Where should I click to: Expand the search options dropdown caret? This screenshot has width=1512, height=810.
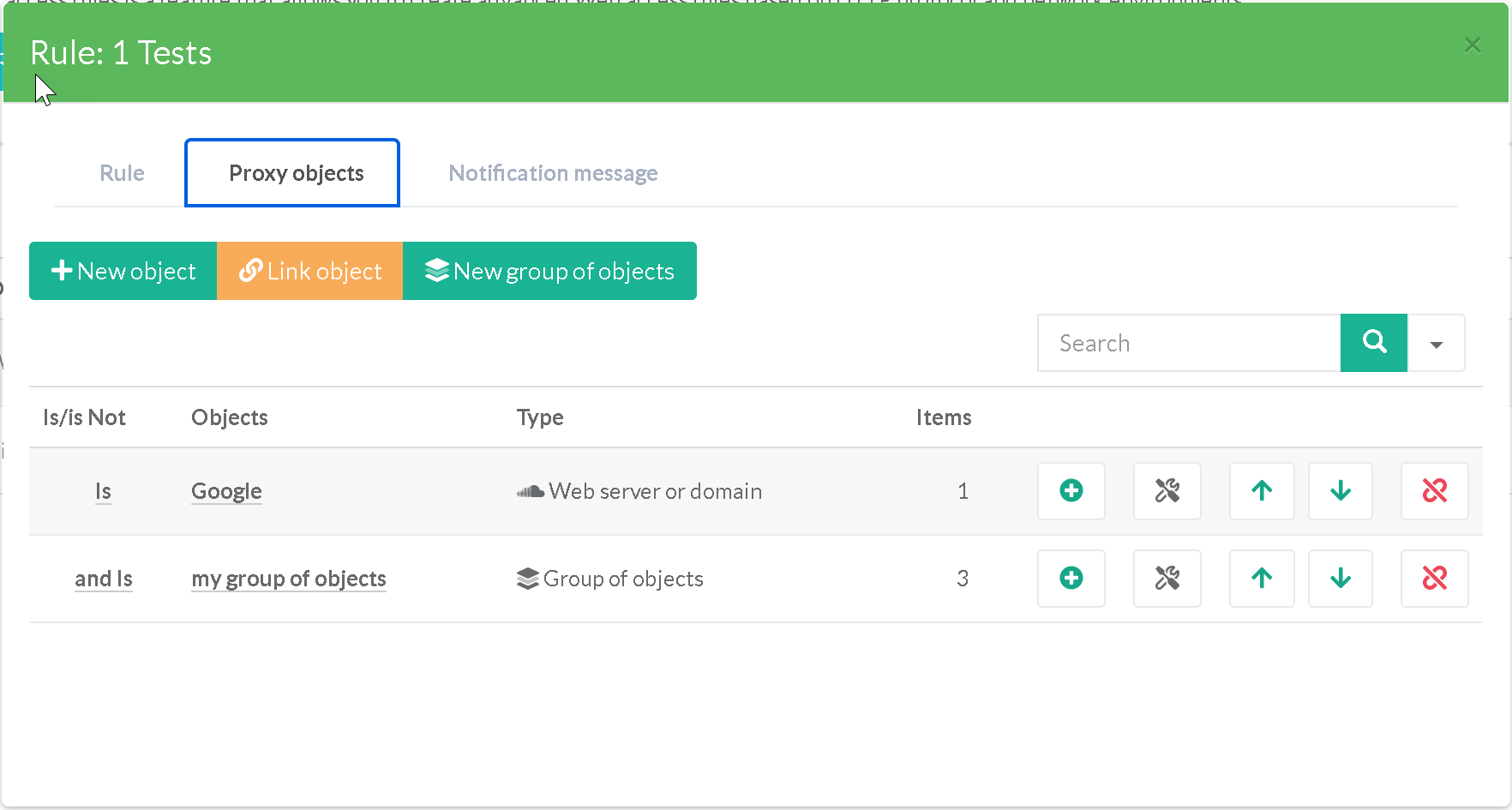1436,344
